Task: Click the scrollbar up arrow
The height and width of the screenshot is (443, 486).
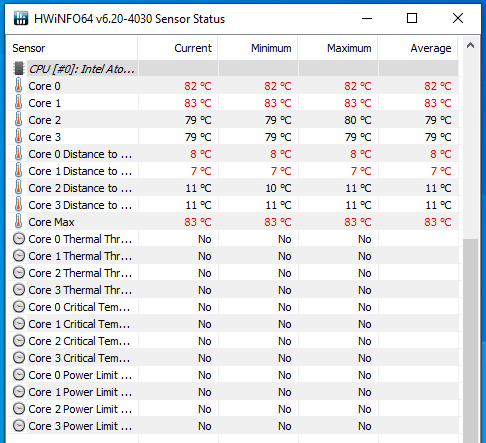Action: [470, 45]
